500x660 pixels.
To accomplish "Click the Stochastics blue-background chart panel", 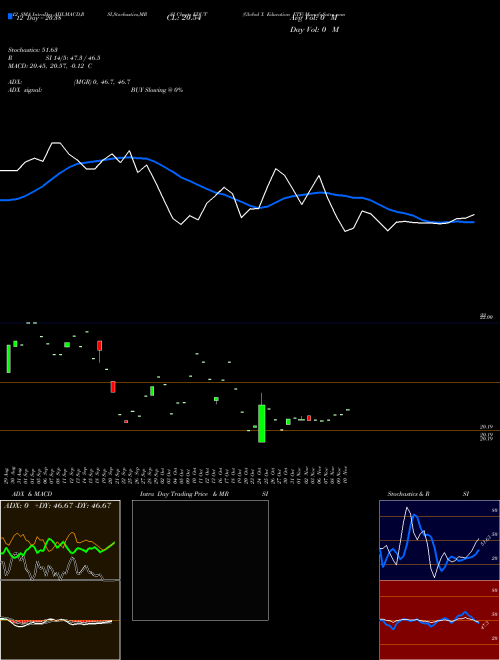I will [x=439, y=540].
